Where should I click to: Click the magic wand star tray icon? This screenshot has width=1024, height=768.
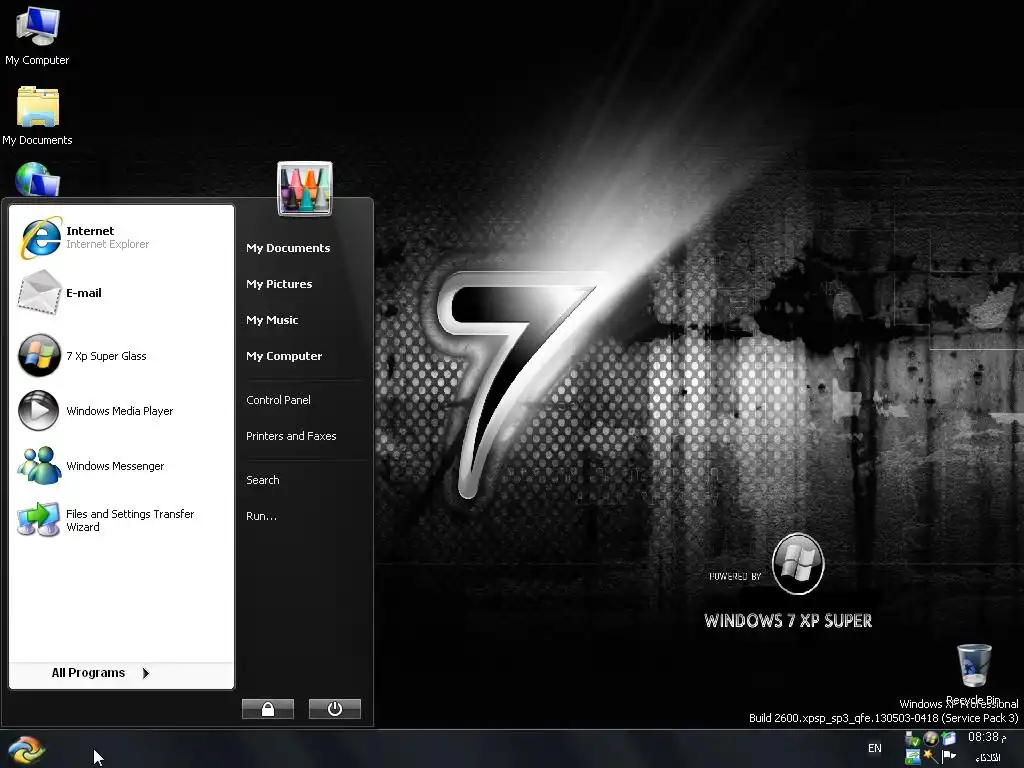tap(931, 756)
